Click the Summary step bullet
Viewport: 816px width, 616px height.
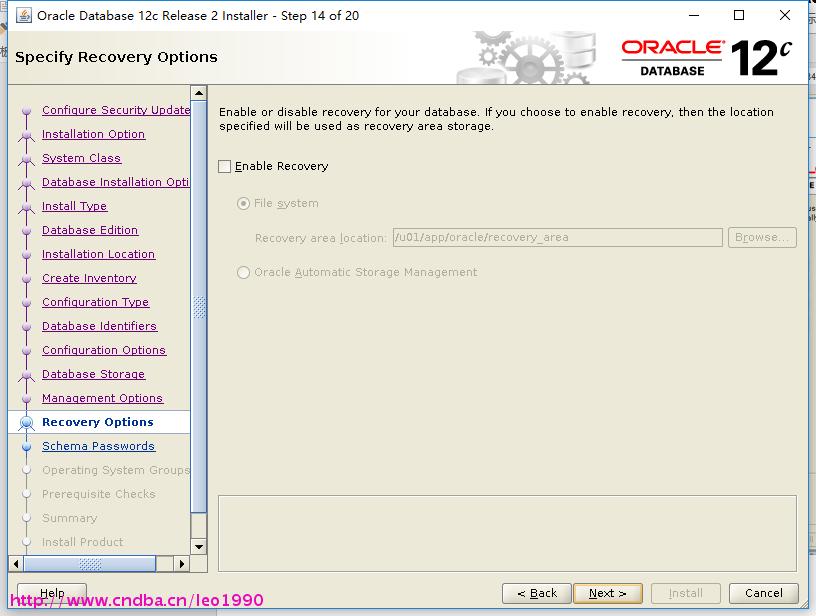[27, 518]
